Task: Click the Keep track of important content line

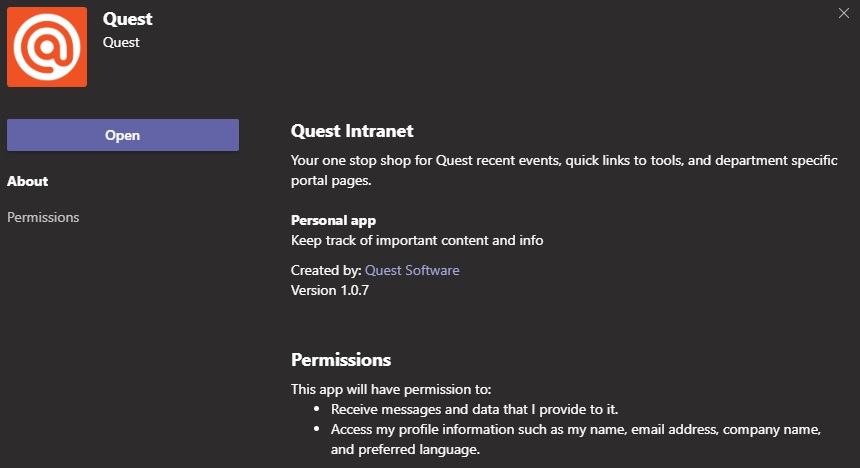Action: [417, 240]
